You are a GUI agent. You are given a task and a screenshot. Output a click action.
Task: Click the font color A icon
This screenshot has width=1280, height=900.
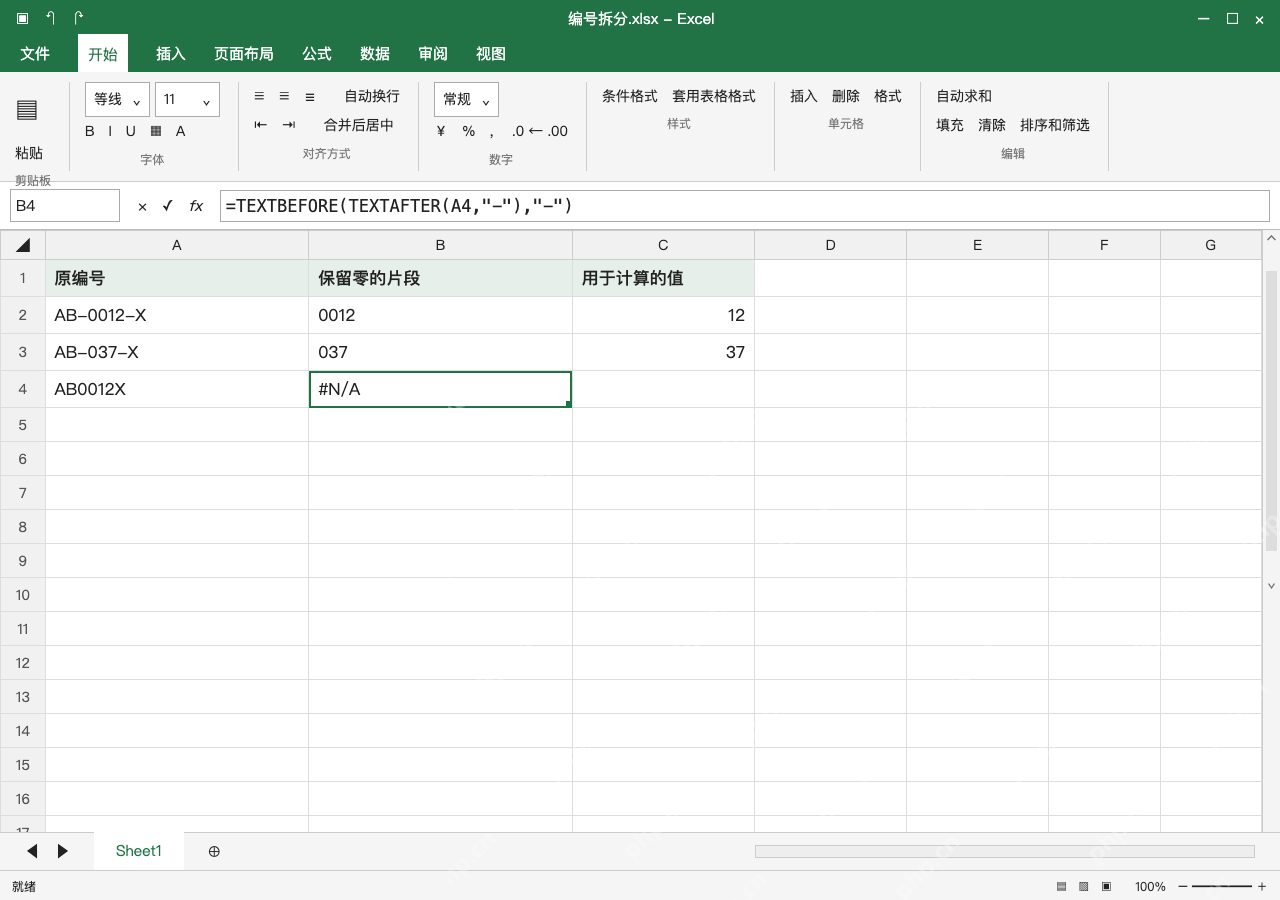tap(180, 131)
